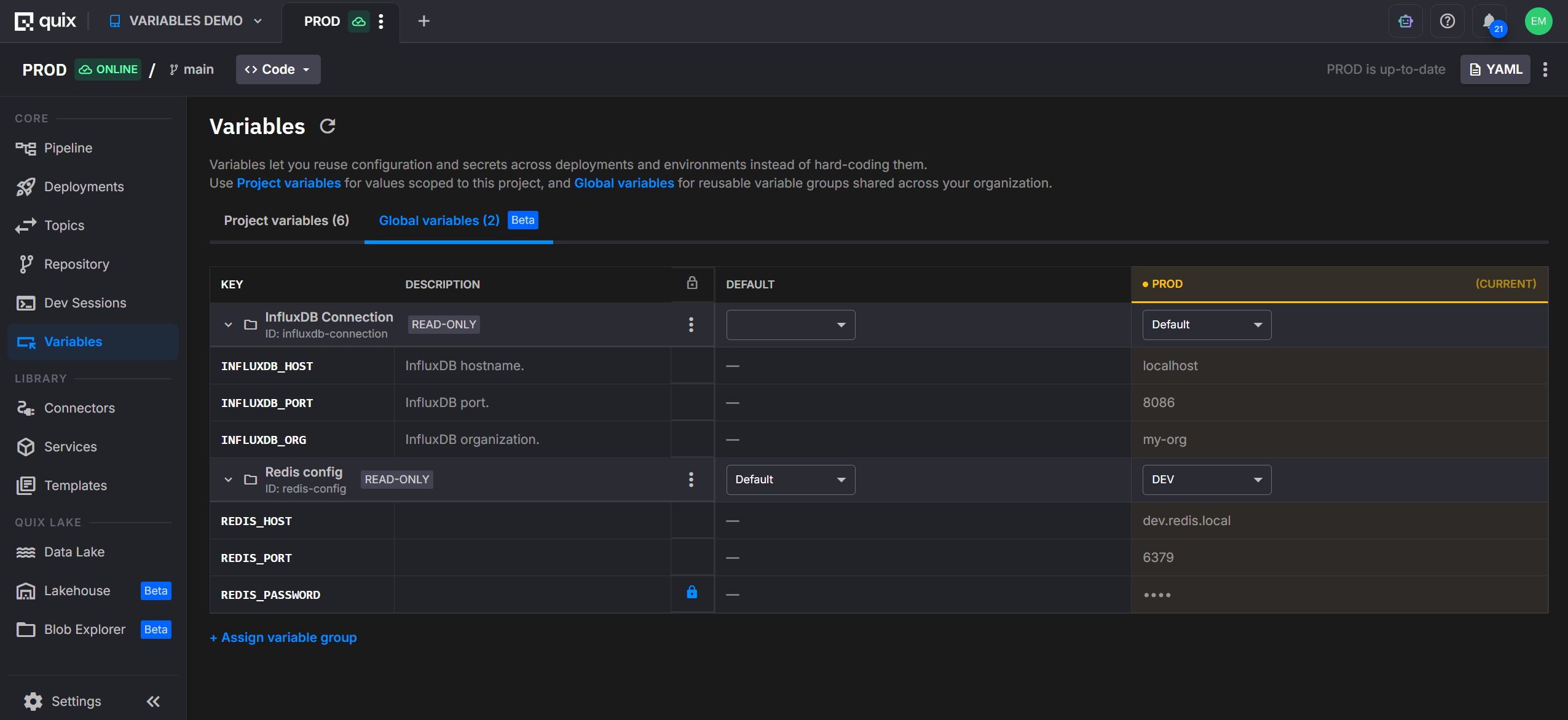Click the PROD column header
The height and width of the screenshot is (720, 1568).
[x=1339, y=284]
